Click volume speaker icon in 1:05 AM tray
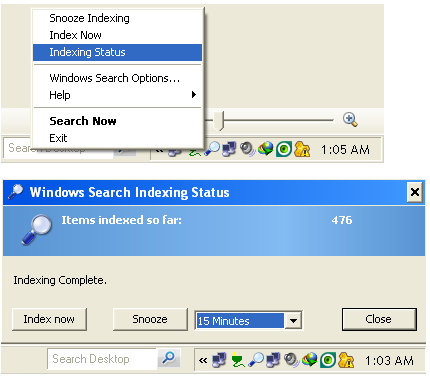The width and height of the screenshot is (430, 378). pyautogui.click(x=248, y=149)
